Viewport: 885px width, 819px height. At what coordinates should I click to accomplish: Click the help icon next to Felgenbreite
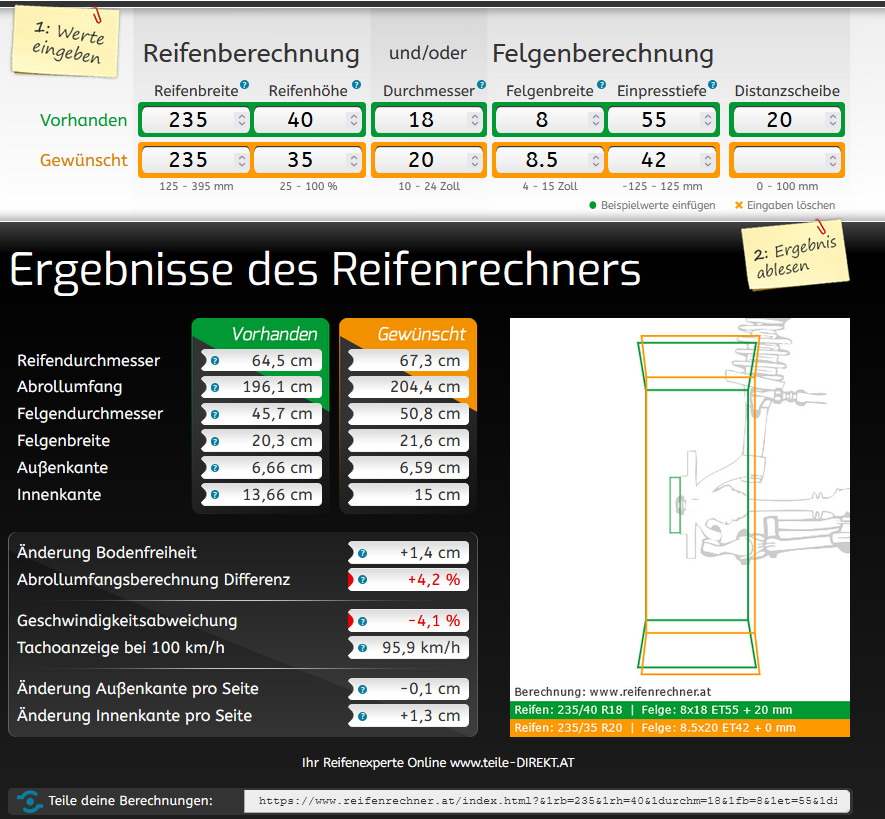click(601, 86)
